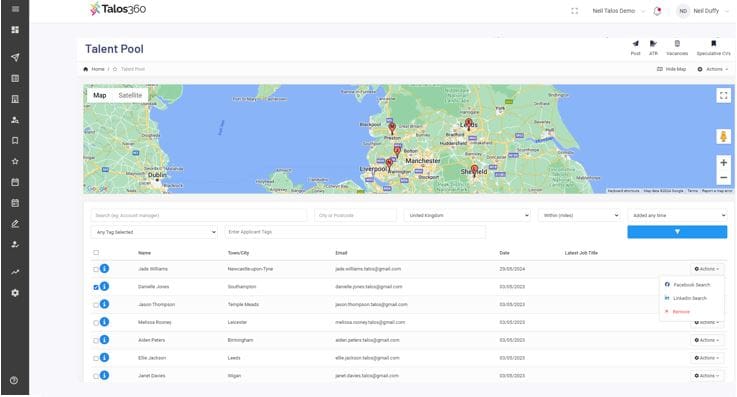Image resolution: width=737 pixels, height=397 pixels.
Task: Open the info icon for Jade Williams
Action: click(x=104, y=268)
